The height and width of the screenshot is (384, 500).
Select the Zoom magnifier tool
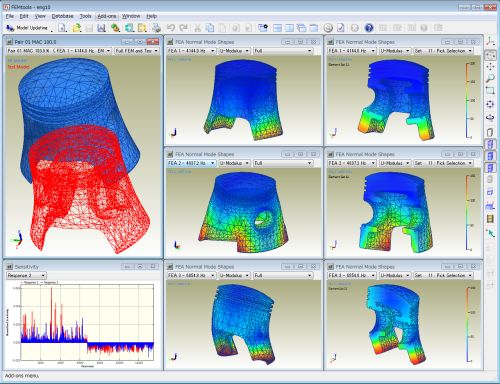(x=490, y=79)
